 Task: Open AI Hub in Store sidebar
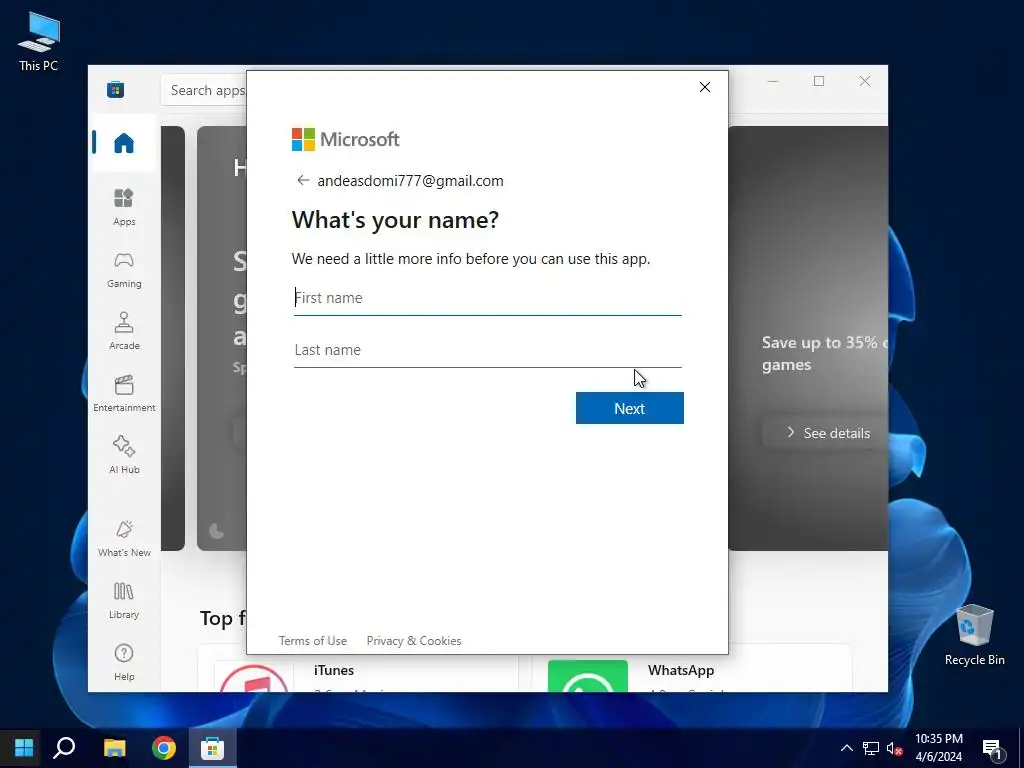click(124, 455)
